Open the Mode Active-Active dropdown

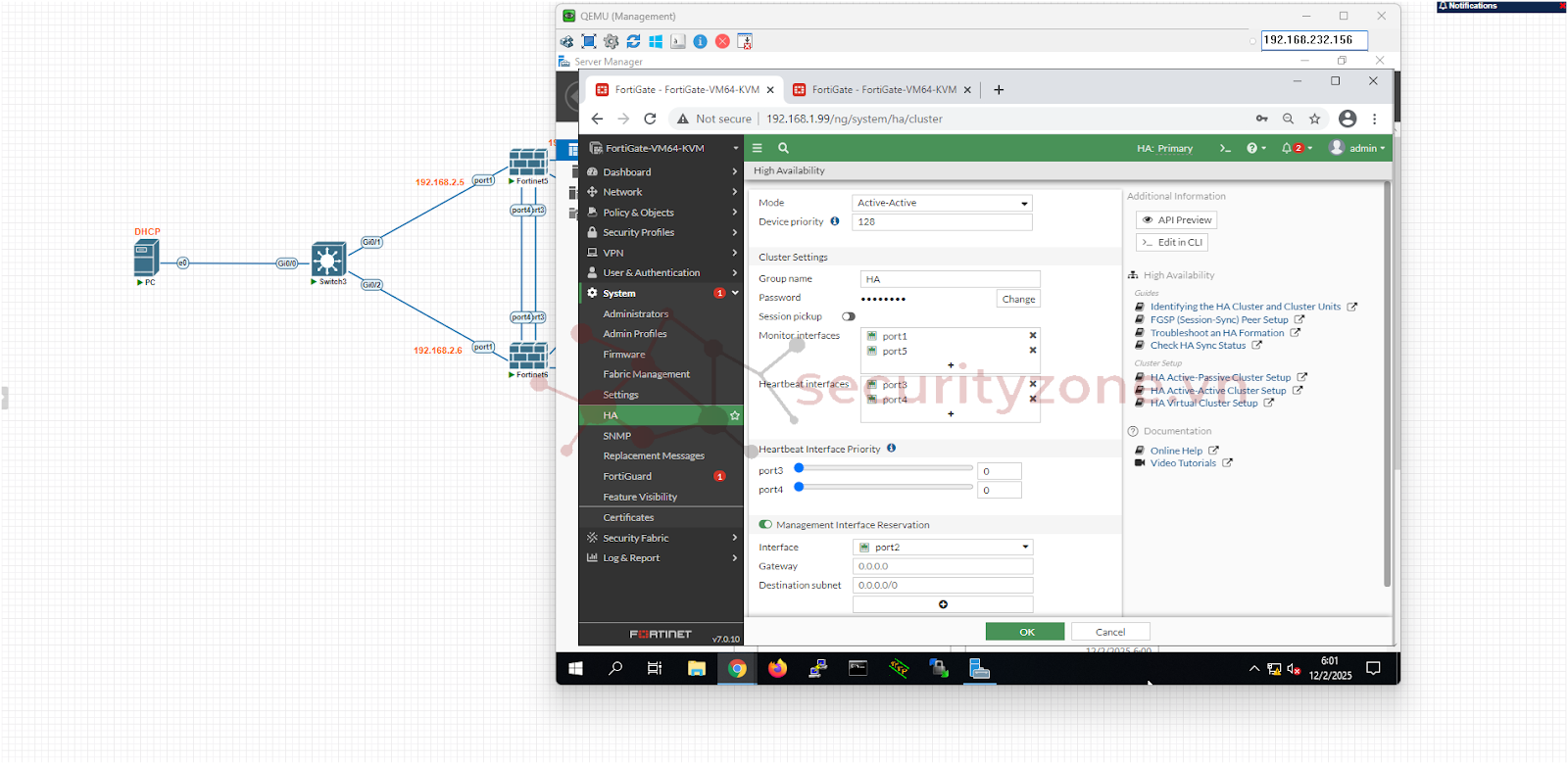(942, 204)
